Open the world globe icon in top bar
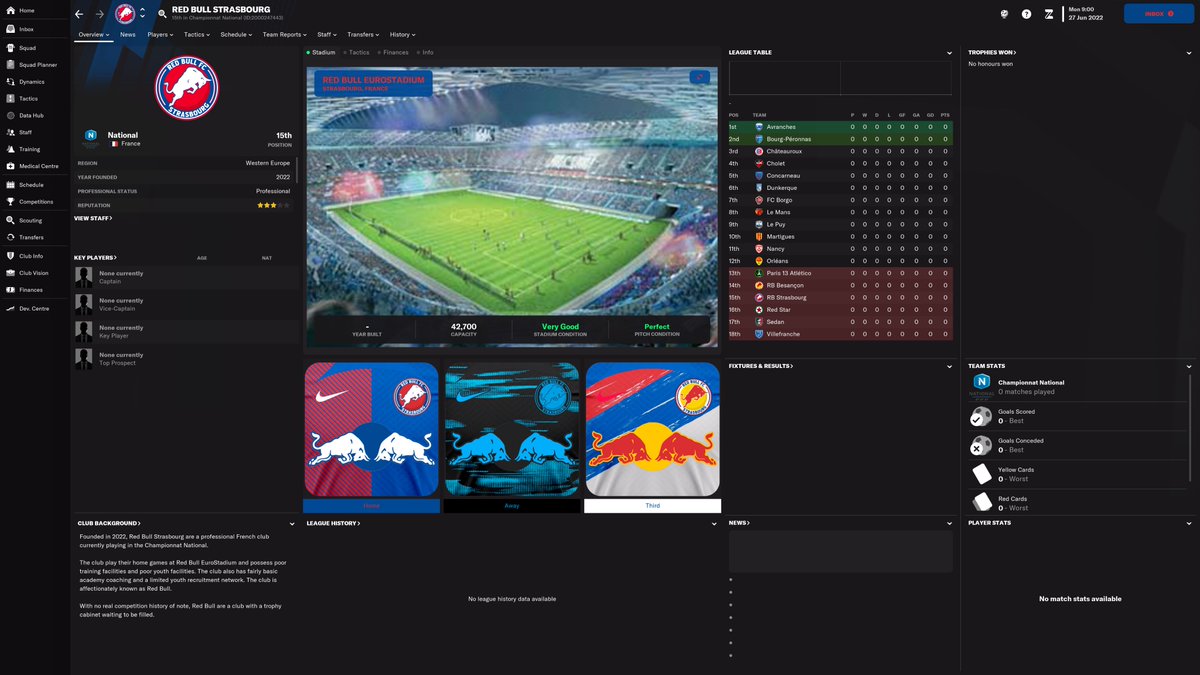1200x675 pixels. (1003, 14)
